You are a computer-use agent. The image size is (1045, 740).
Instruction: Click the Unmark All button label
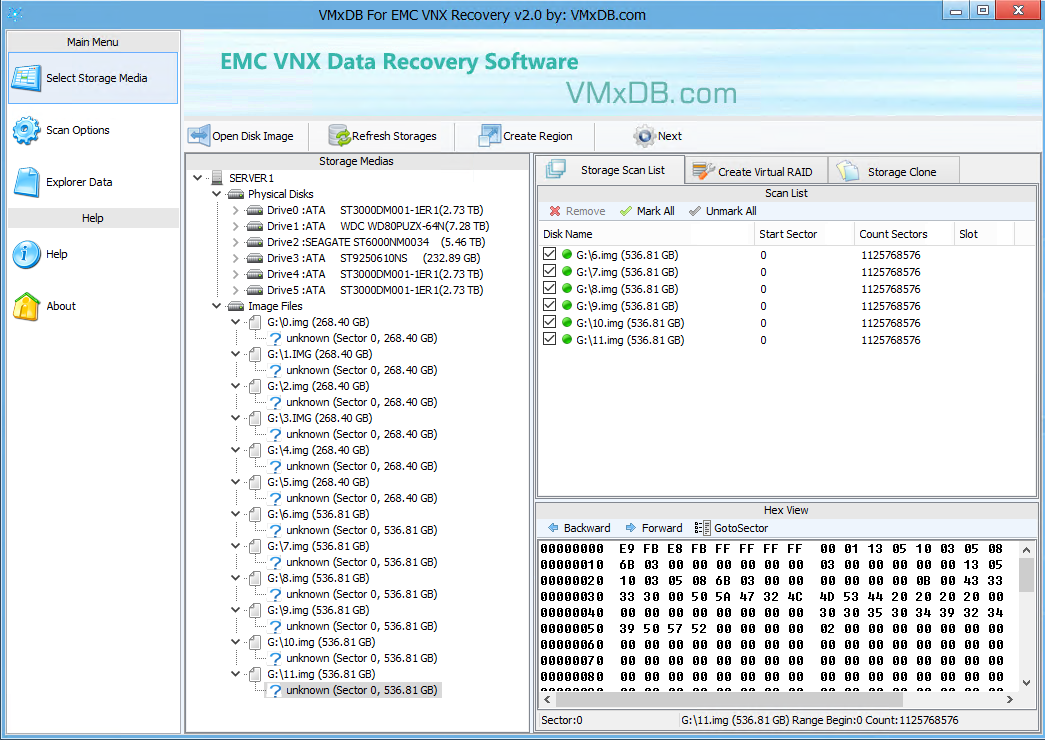[x=731, y=211]
